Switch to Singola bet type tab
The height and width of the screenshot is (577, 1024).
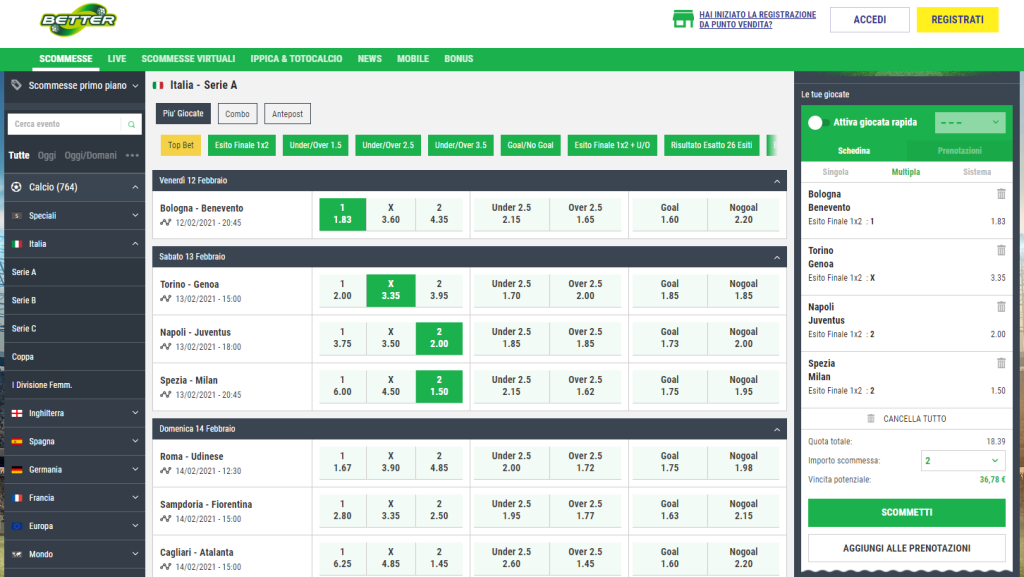(835, 172)
